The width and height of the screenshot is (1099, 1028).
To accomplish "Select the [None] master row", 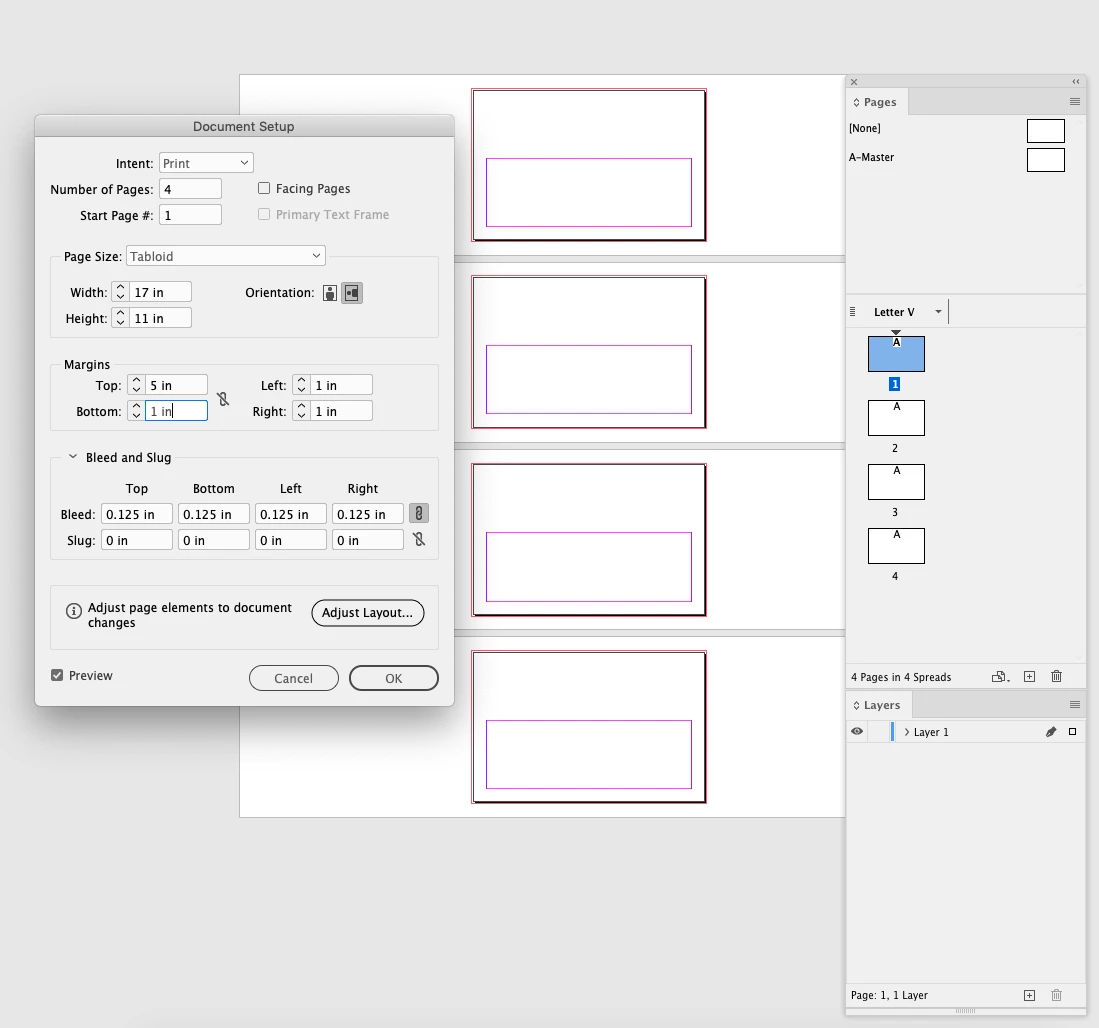I will pos(957,129).
